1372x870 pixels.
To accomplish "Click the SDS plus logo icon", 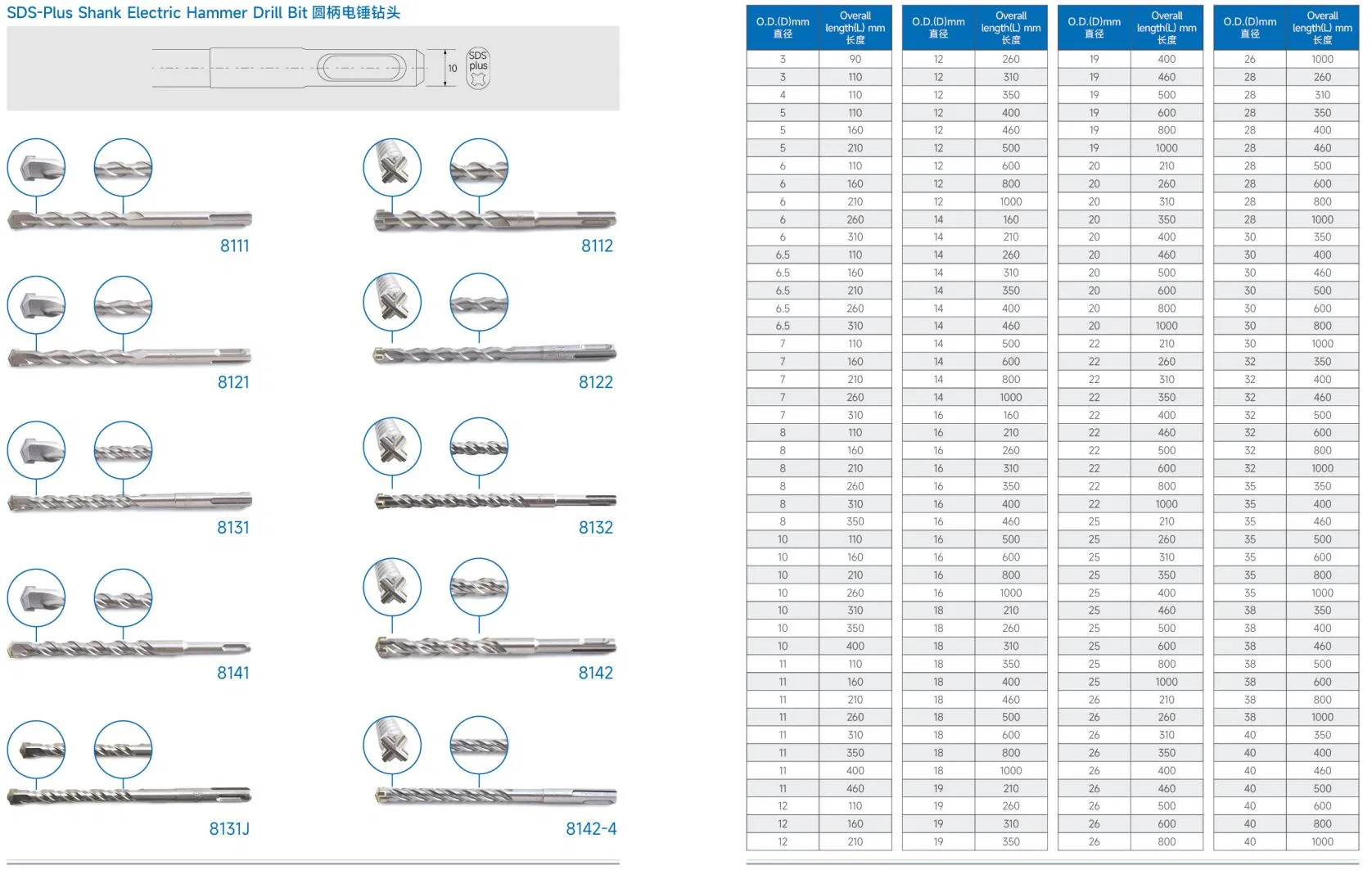I will pyautogui.click(x=478, y=68).
